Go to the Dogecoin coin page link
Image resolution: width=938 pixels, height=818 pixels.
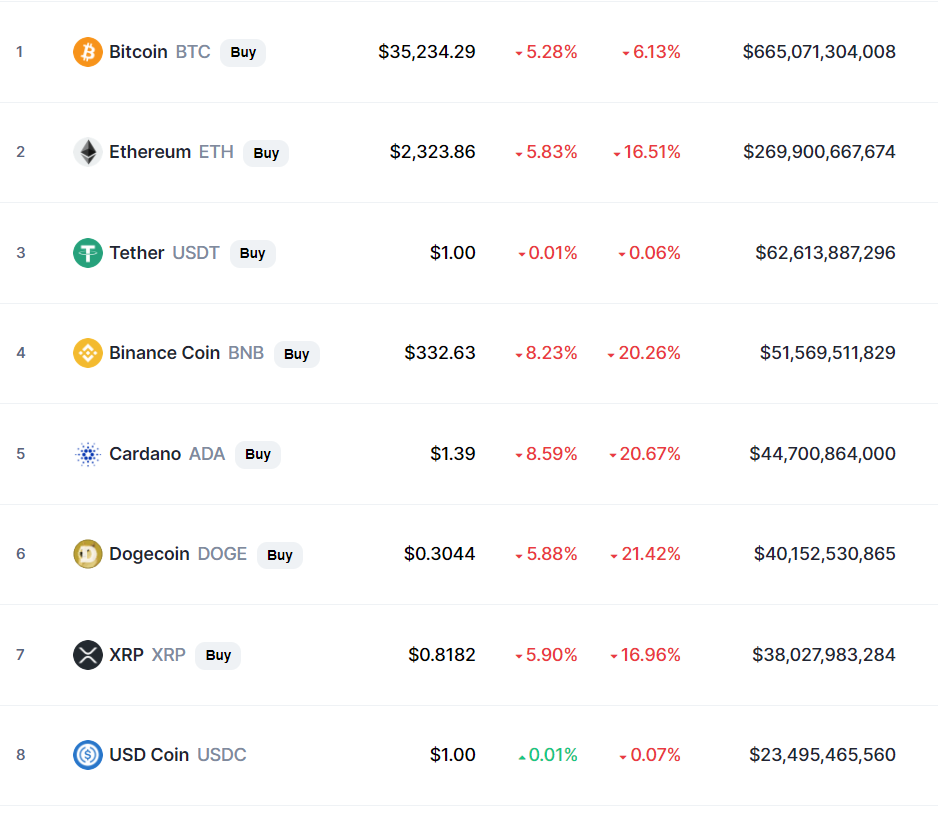(x=149, y=554)
